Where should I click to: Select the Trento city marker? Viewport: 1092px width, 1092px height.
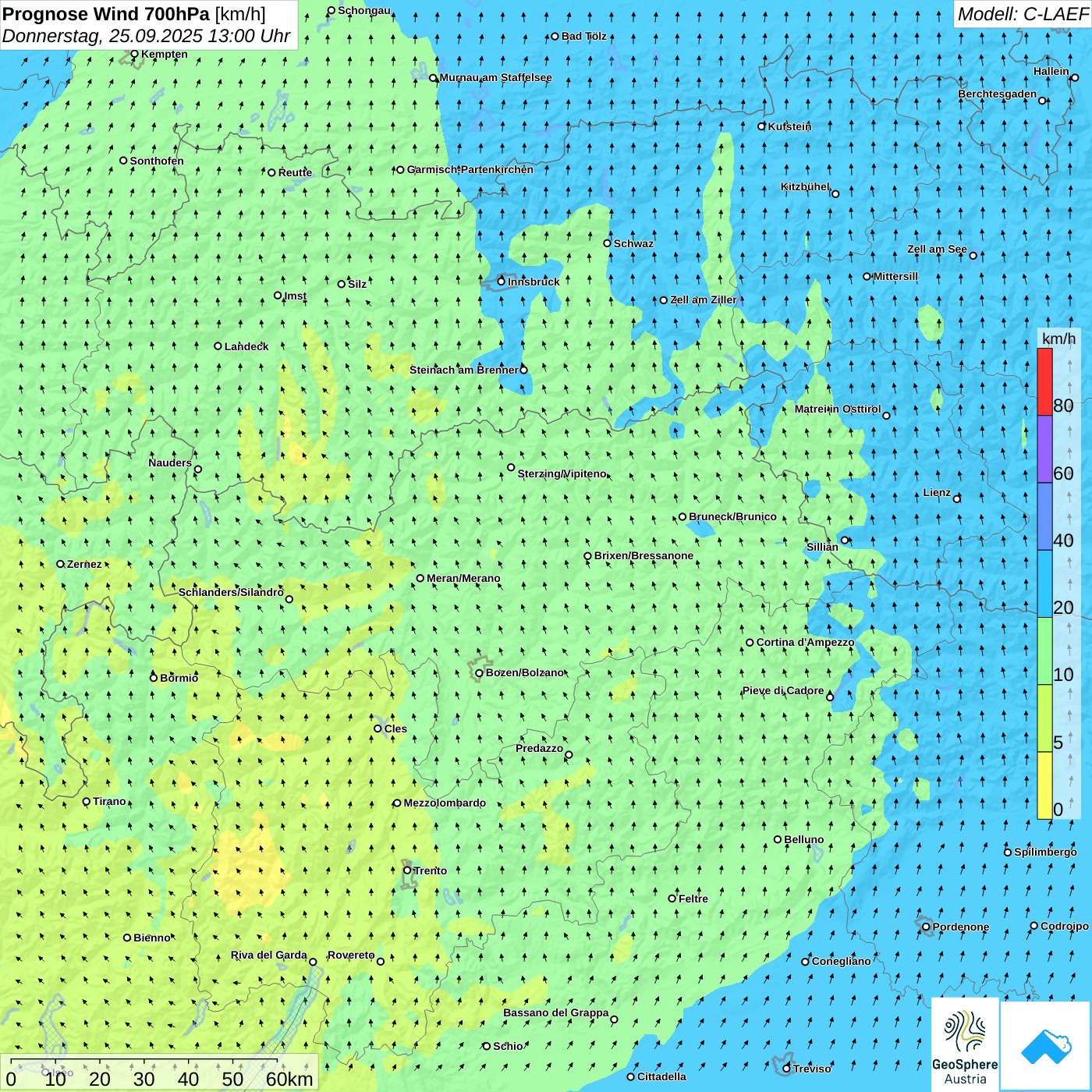pos(407,870)
